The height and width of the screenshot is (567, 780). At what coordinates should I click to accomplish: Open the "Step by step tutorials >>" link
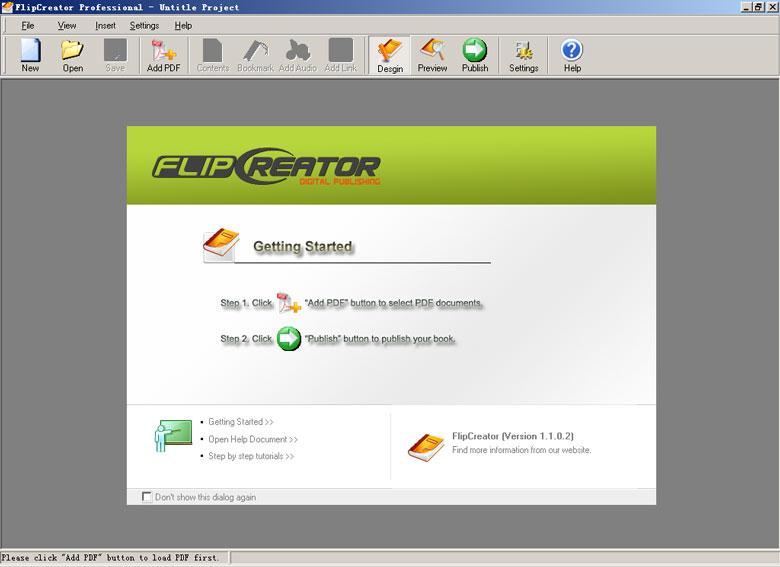point(250,456)
